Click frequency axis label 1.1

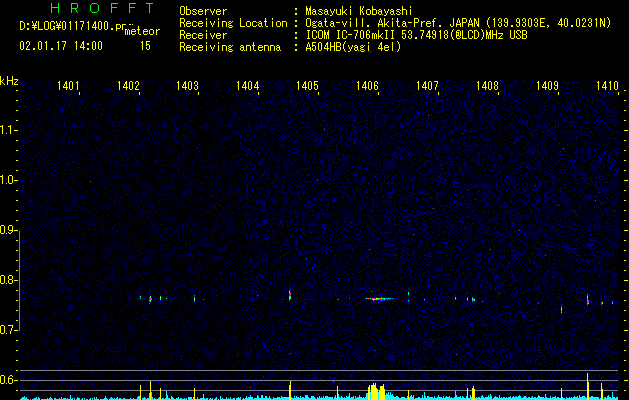tap(8, 130)
